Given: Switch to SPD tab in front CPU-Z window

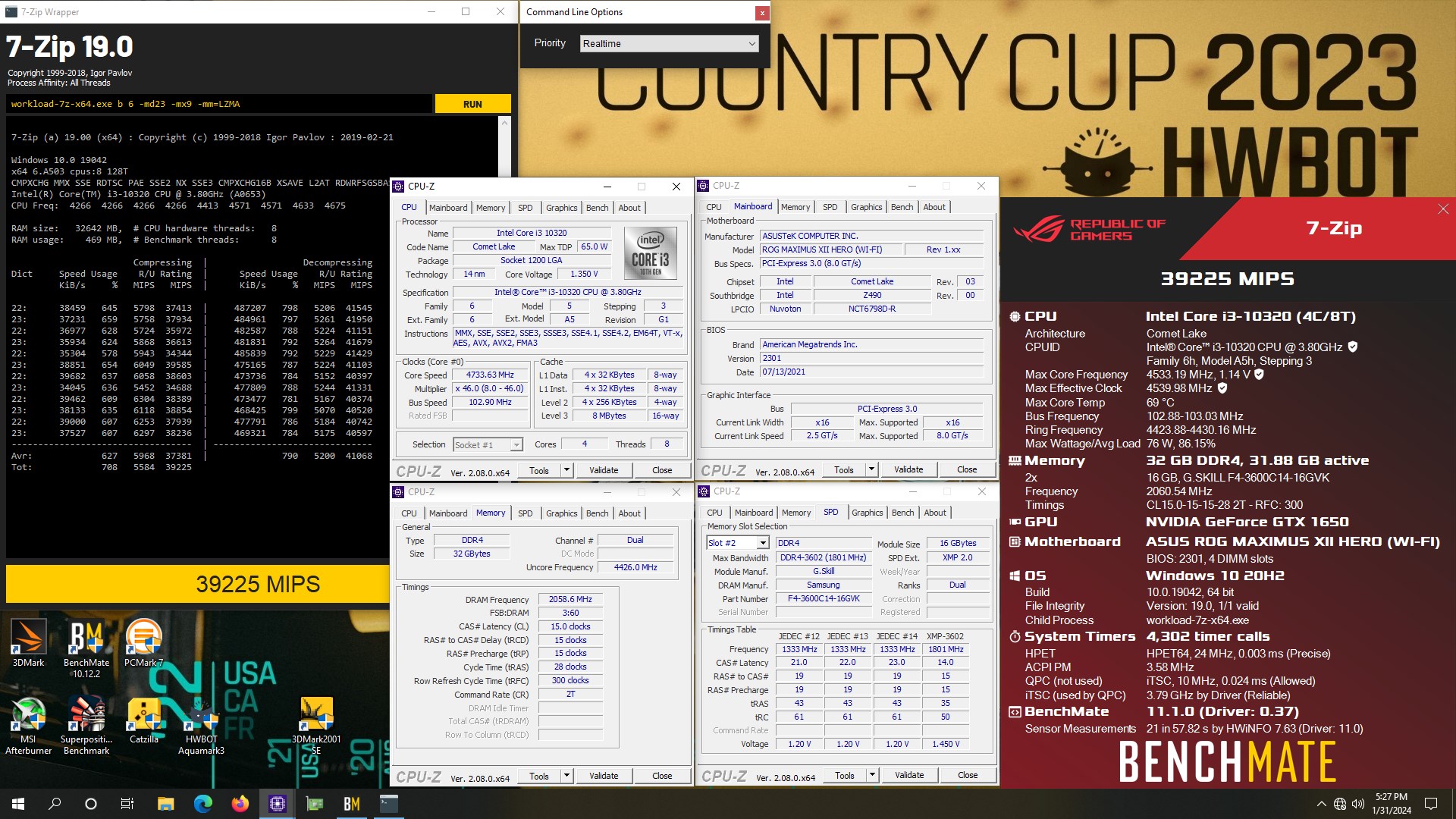Looking at the screenshot, I should (525, 208).
